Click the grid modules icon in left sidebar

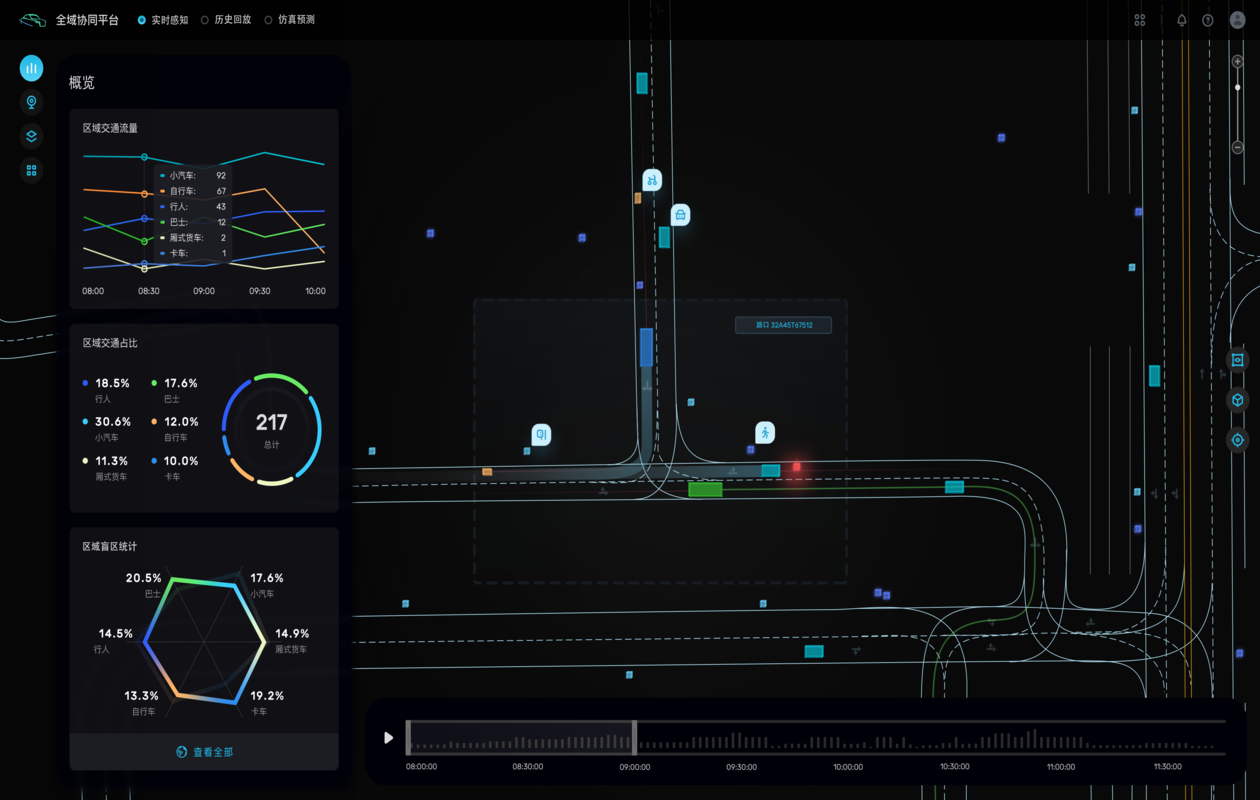(x=31, y=171)
